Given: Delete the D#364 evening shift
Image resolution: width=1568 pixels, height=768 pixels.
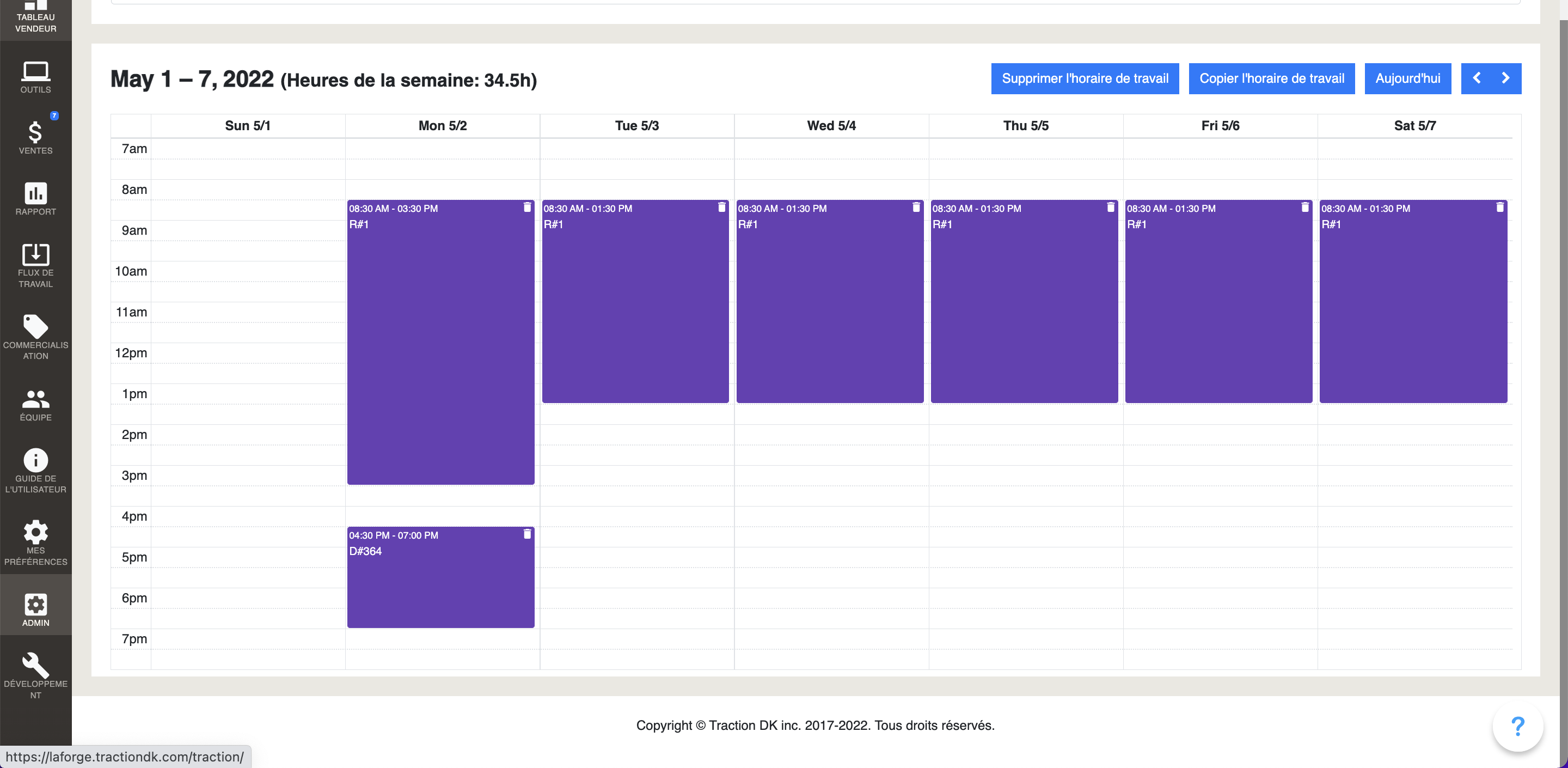Looking at the screenshot, I should tap(527, 534).
